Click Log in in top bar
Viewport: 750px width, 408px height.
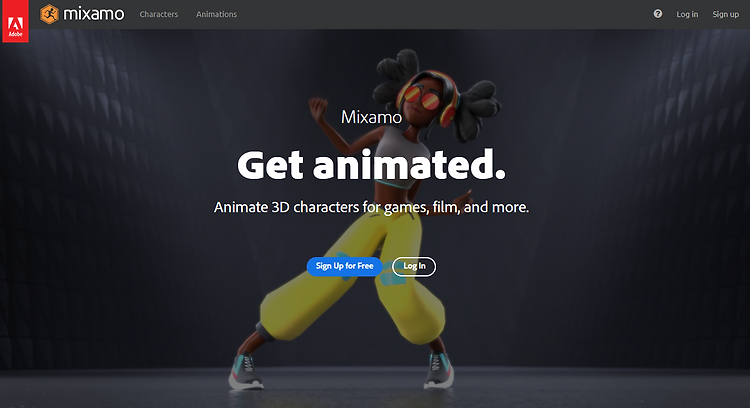point(687,14)
